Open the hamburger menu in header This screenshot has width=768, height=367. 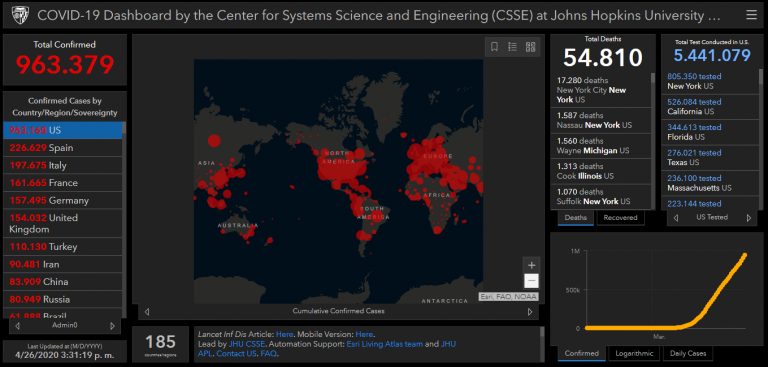(x=751, y=15)
